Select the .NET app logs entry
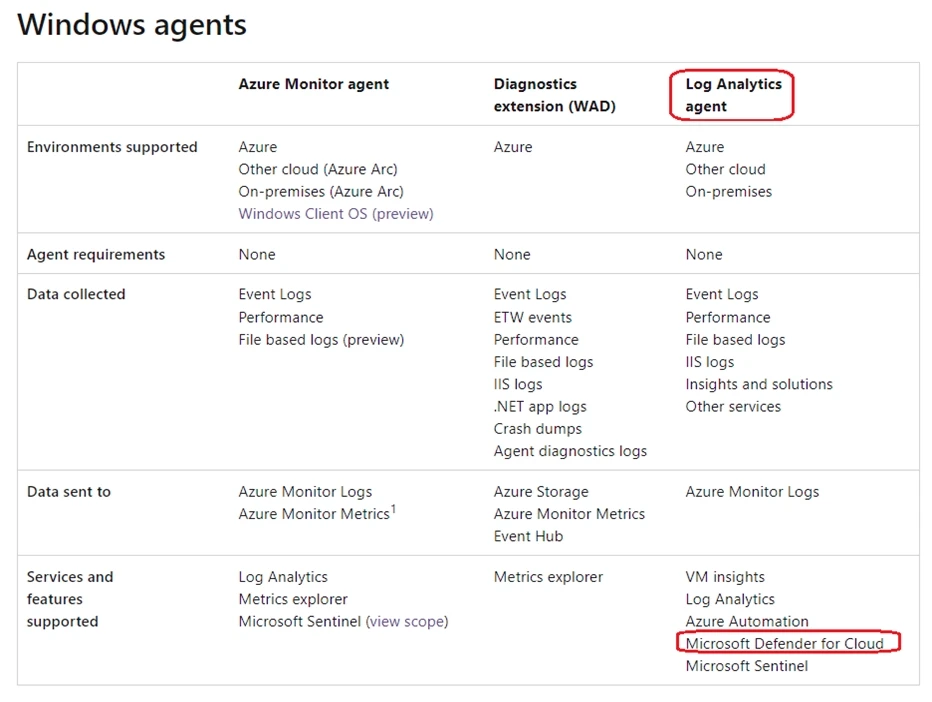This screenshot has width=932, height=702. point(540,407)
